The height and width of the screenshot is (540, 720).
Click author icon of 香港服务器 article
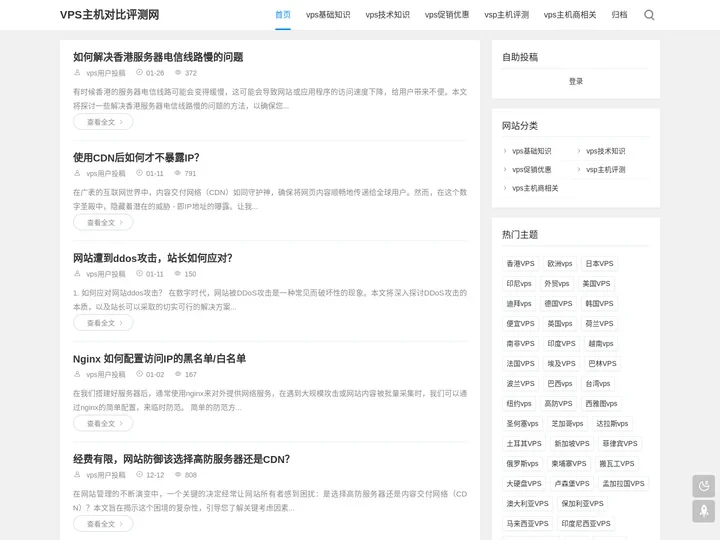point(77,73)
